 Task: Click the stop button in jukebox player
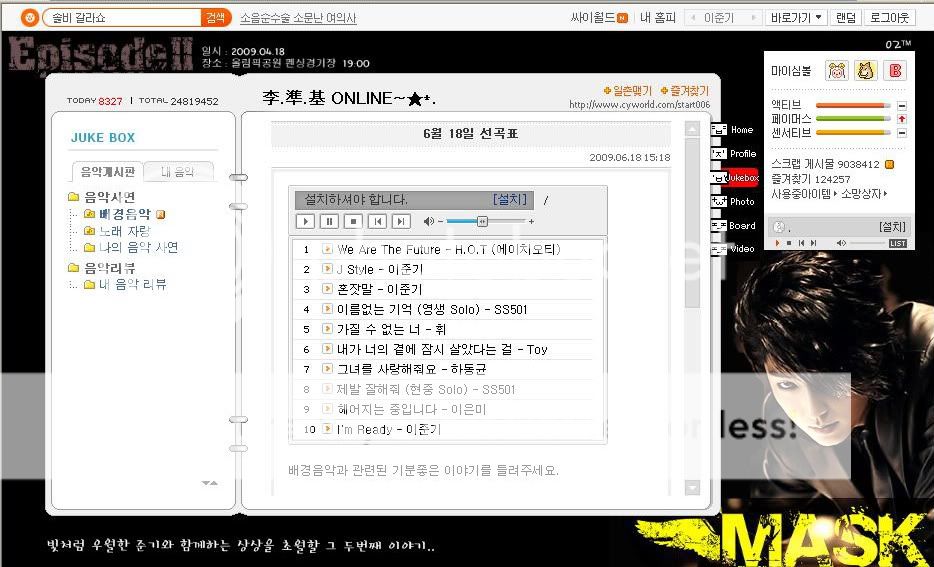click(352, 221)
